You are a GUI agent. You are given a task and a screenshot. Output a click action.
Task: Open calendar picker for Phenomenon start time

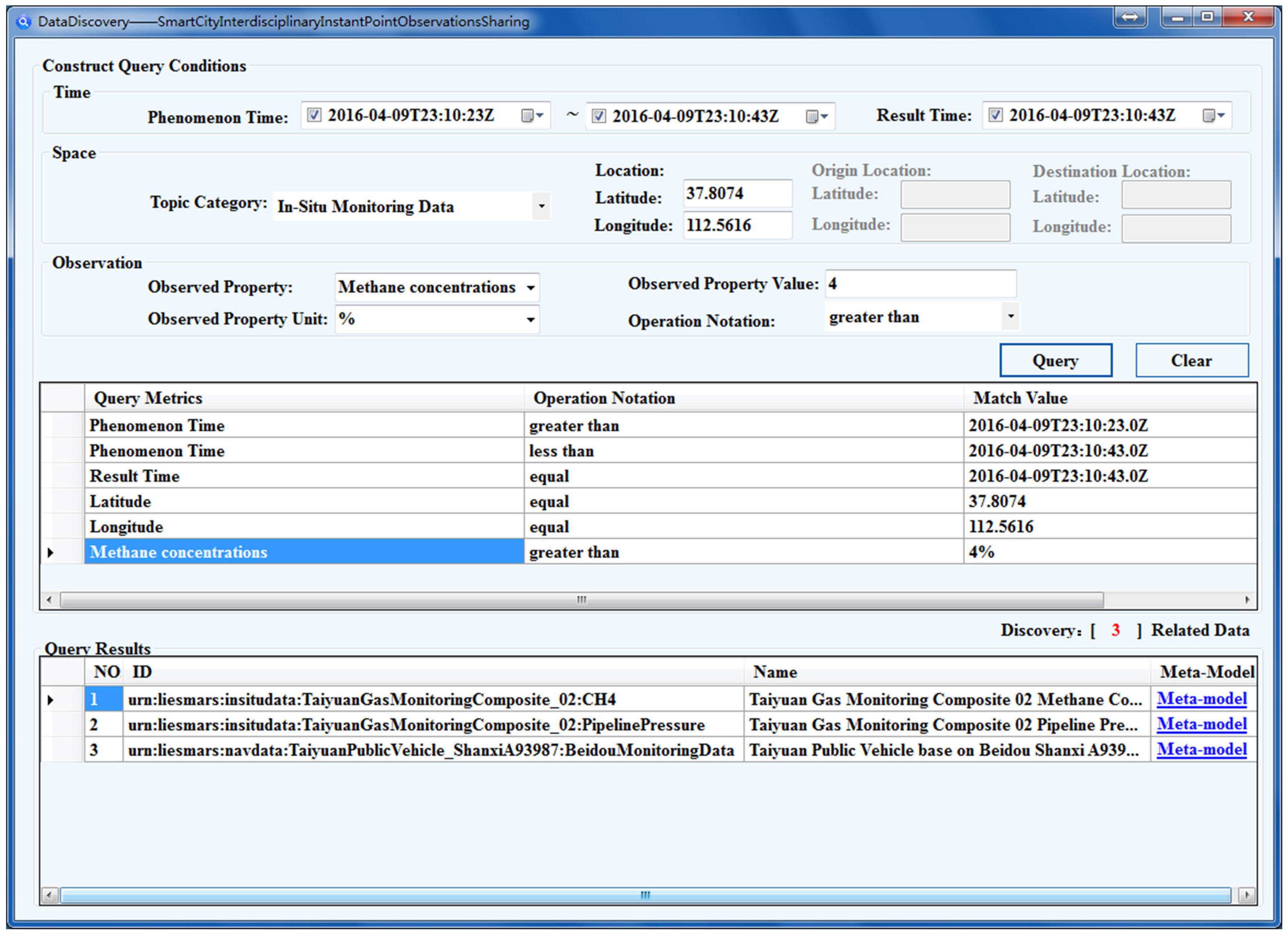pyautogui.click(x=532, y=116)
